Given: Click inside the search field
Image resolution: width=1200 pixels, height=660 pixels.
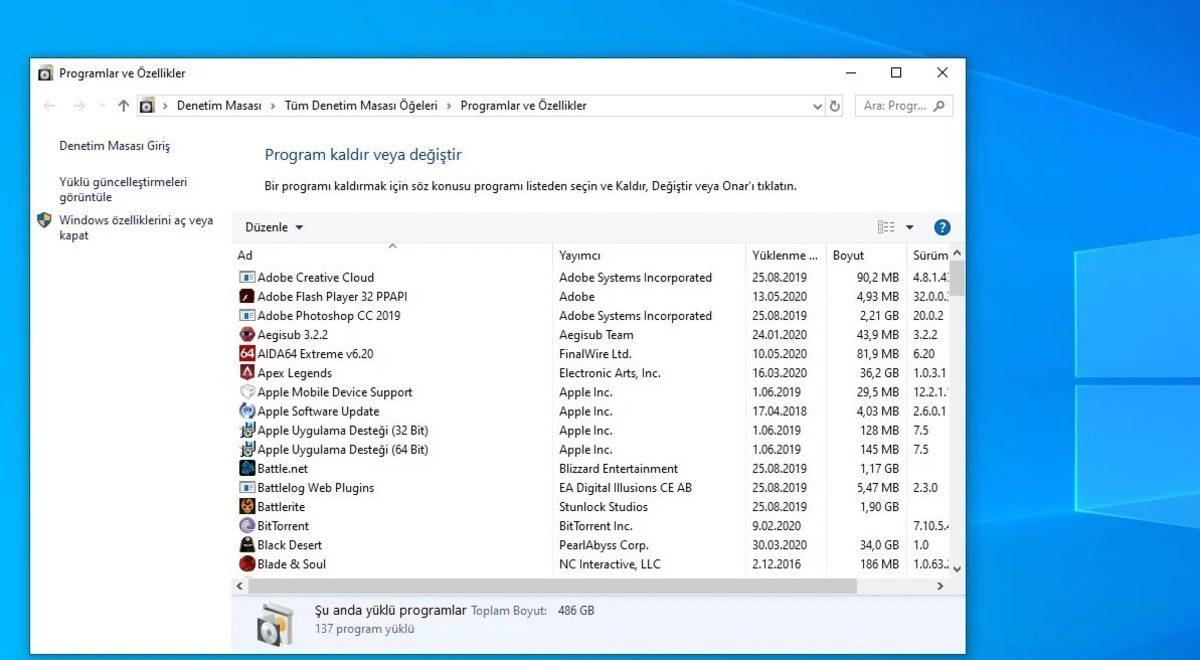Looking at the screenshot, I should [898, 105].
